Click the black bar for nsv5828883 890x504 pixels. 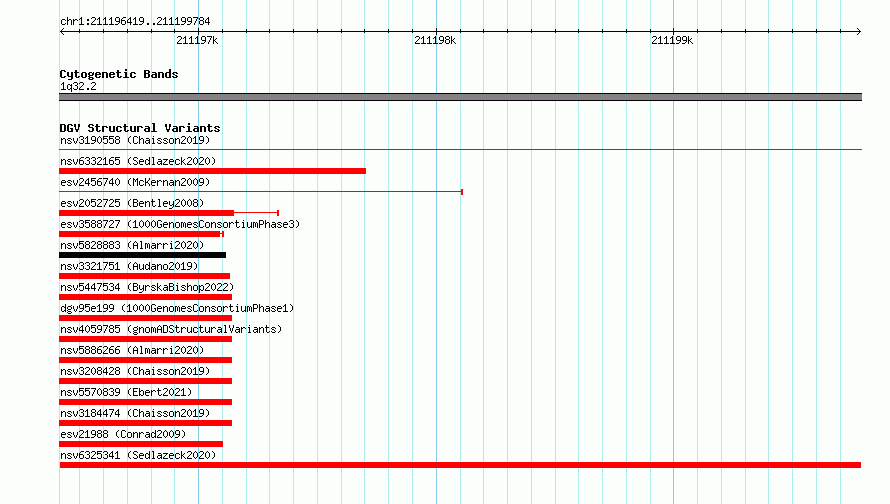(x=142, y=255)
